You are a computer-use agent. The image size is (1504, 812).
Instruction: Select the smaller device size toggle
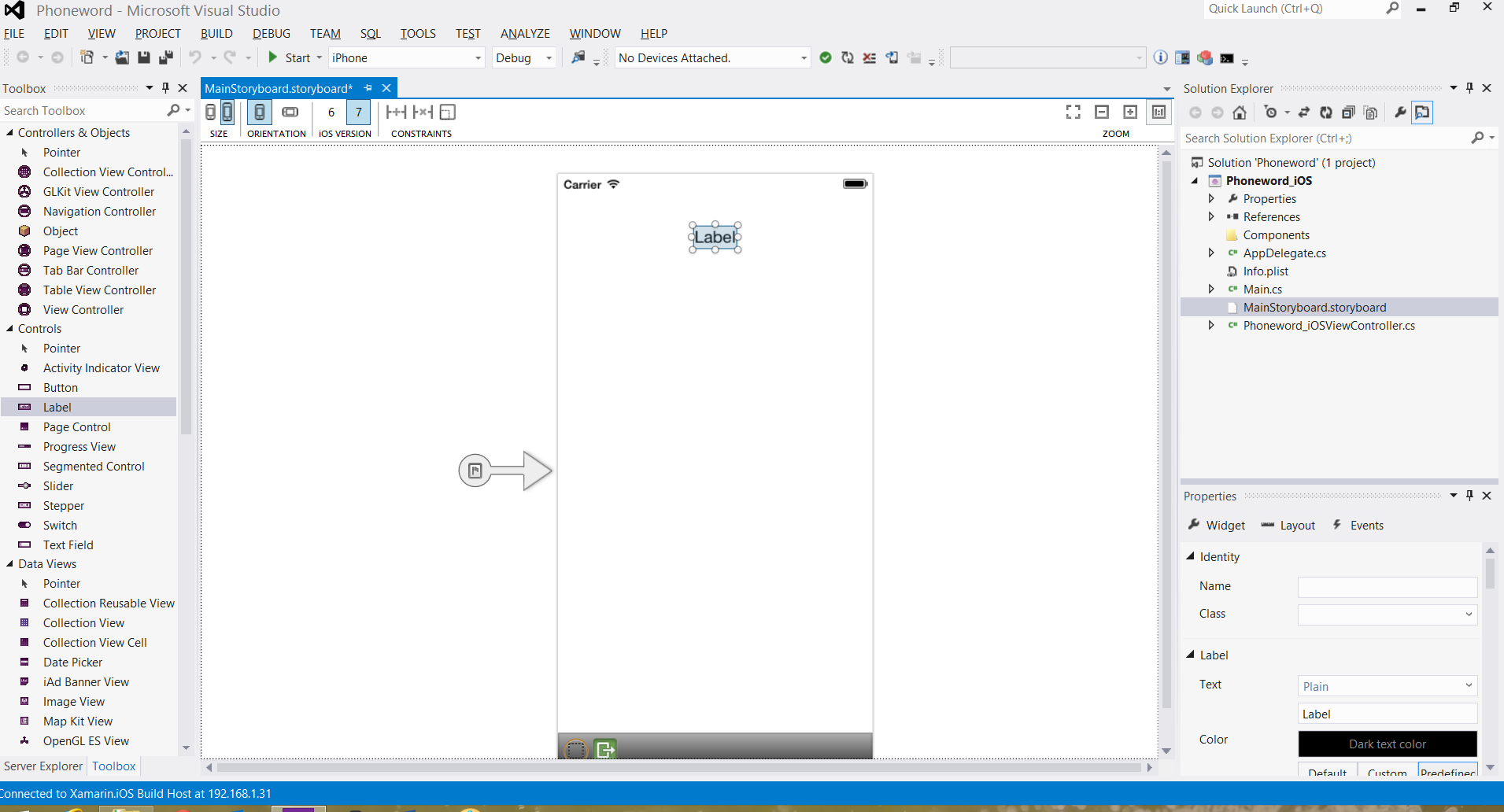[211, 113]
